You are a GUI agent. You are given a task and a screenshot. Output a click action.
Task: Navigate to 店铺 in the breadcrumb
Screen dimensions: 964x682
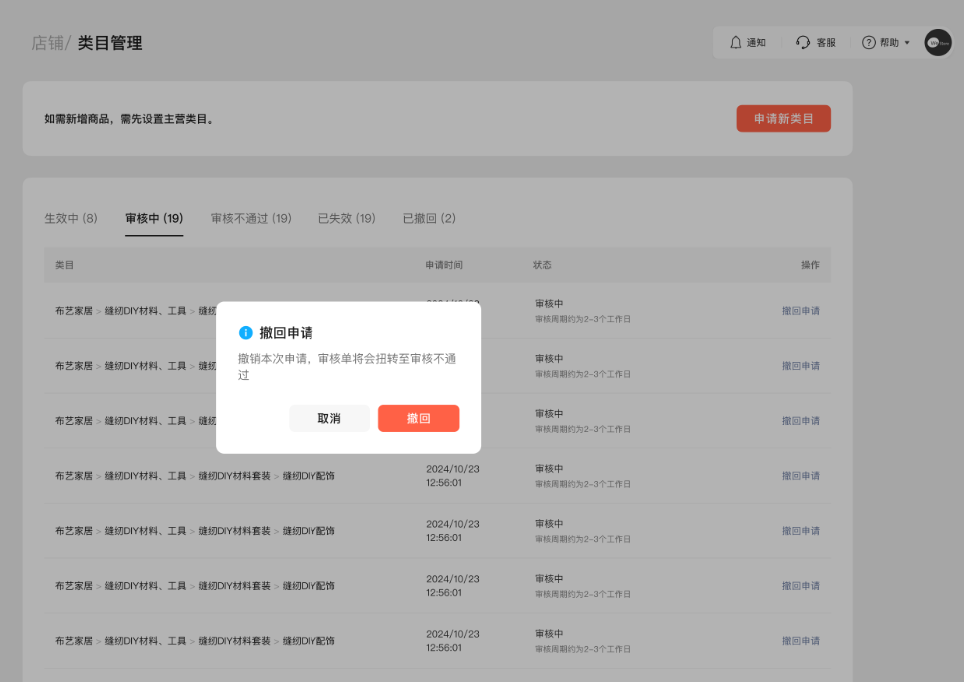(x=47, y=43)
